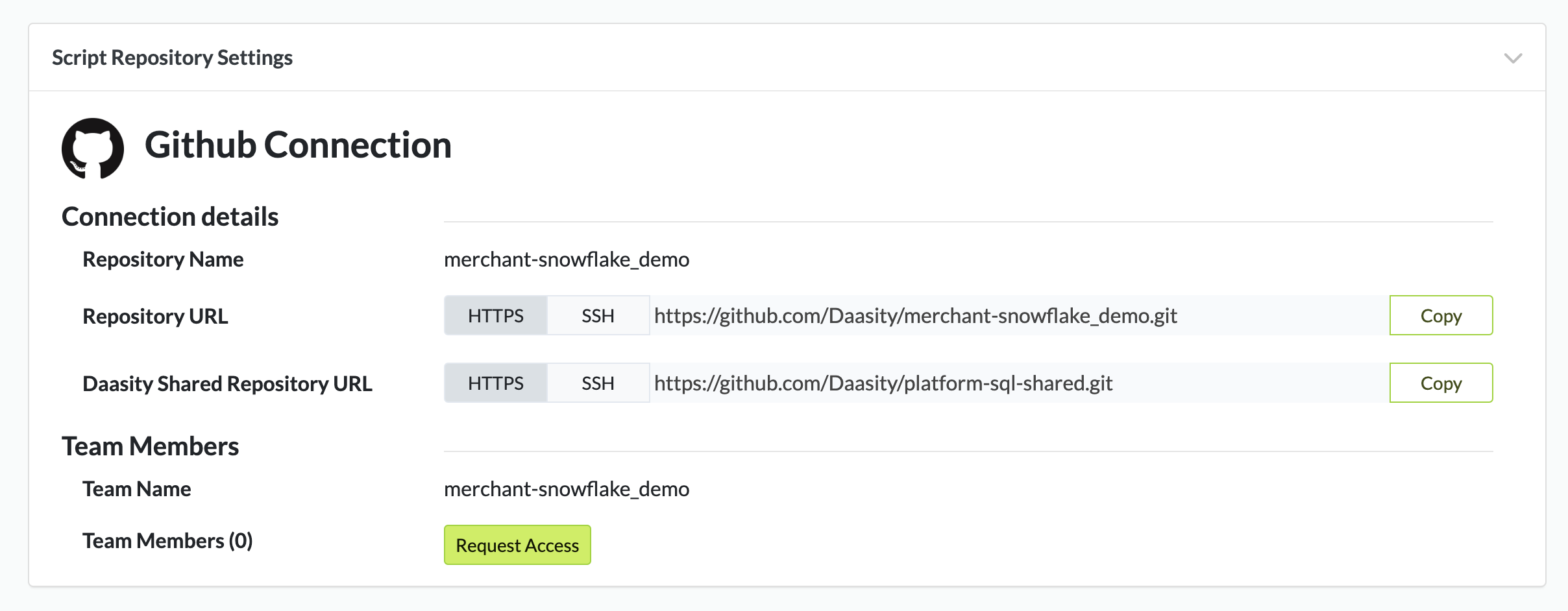Click the Script Repository Settings header title
The width and height of the screenshot is (1568, 611).
(172, 58)
